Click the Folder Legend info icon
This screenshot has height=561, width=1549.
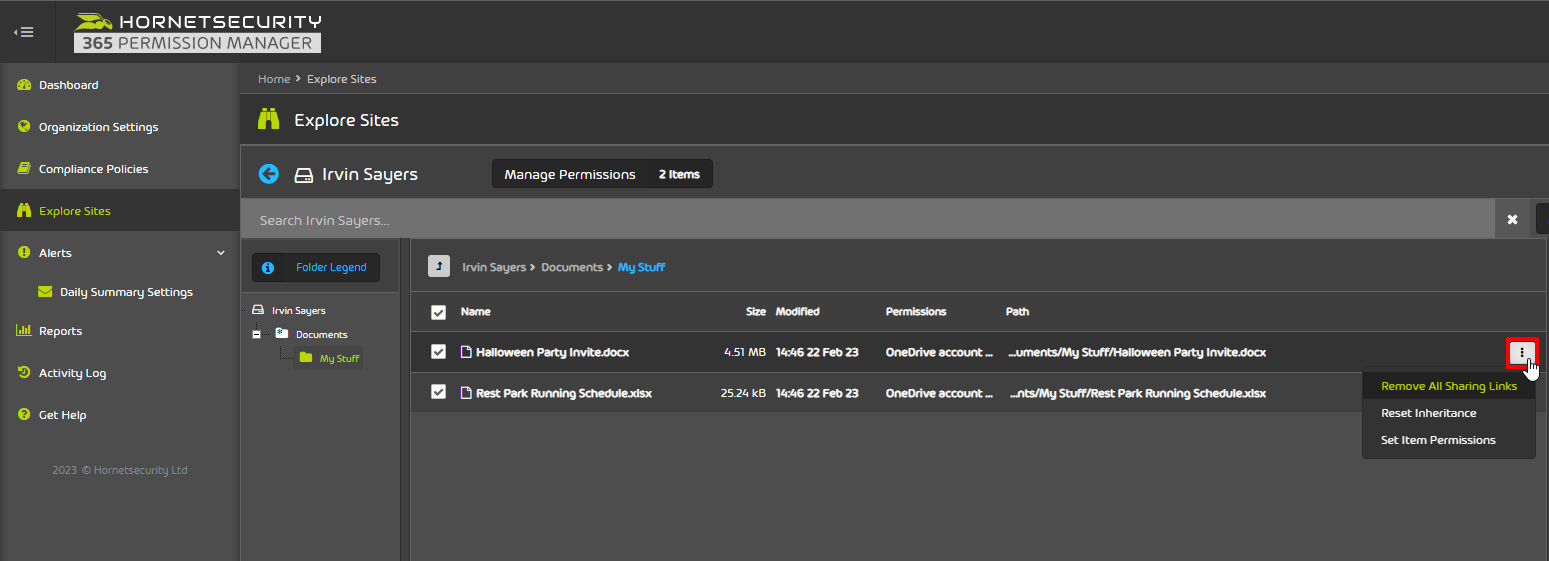(267, 268)
